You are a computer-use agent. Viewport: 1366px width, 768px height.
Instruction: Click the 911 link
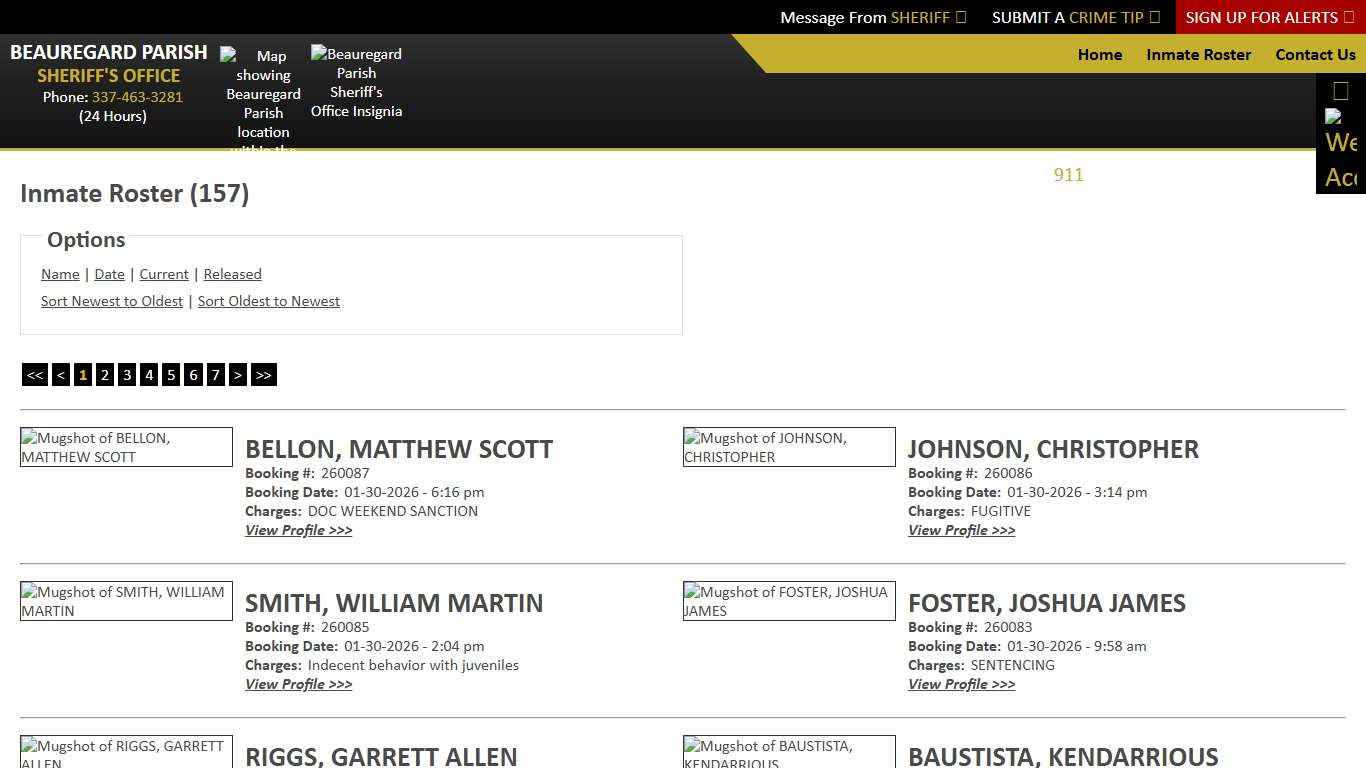[x=1068, y=175]
